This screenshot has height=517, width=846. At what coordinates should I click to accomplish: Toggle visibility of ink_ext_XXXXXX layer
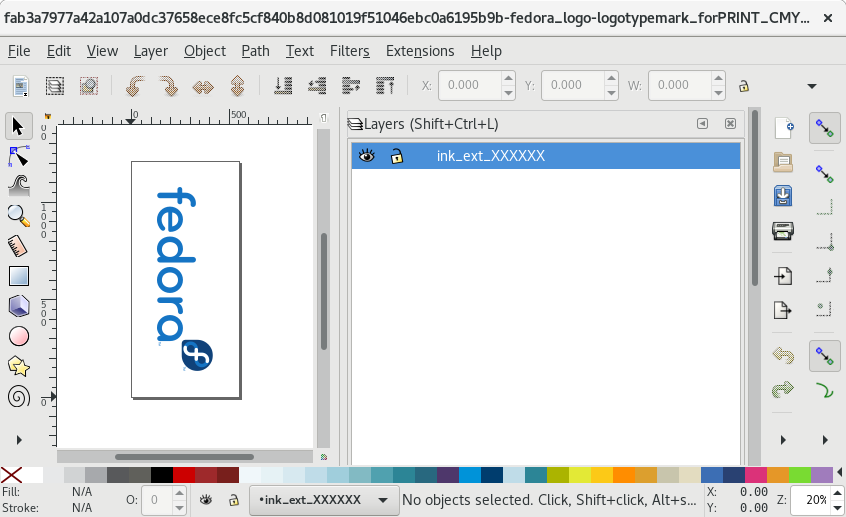coord(367,156)
